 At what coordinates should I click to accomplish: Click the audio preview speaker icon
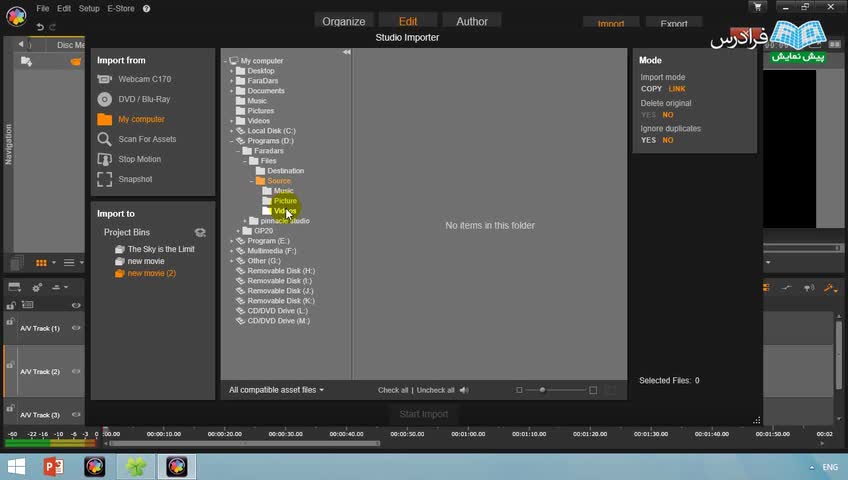point(465,390)
